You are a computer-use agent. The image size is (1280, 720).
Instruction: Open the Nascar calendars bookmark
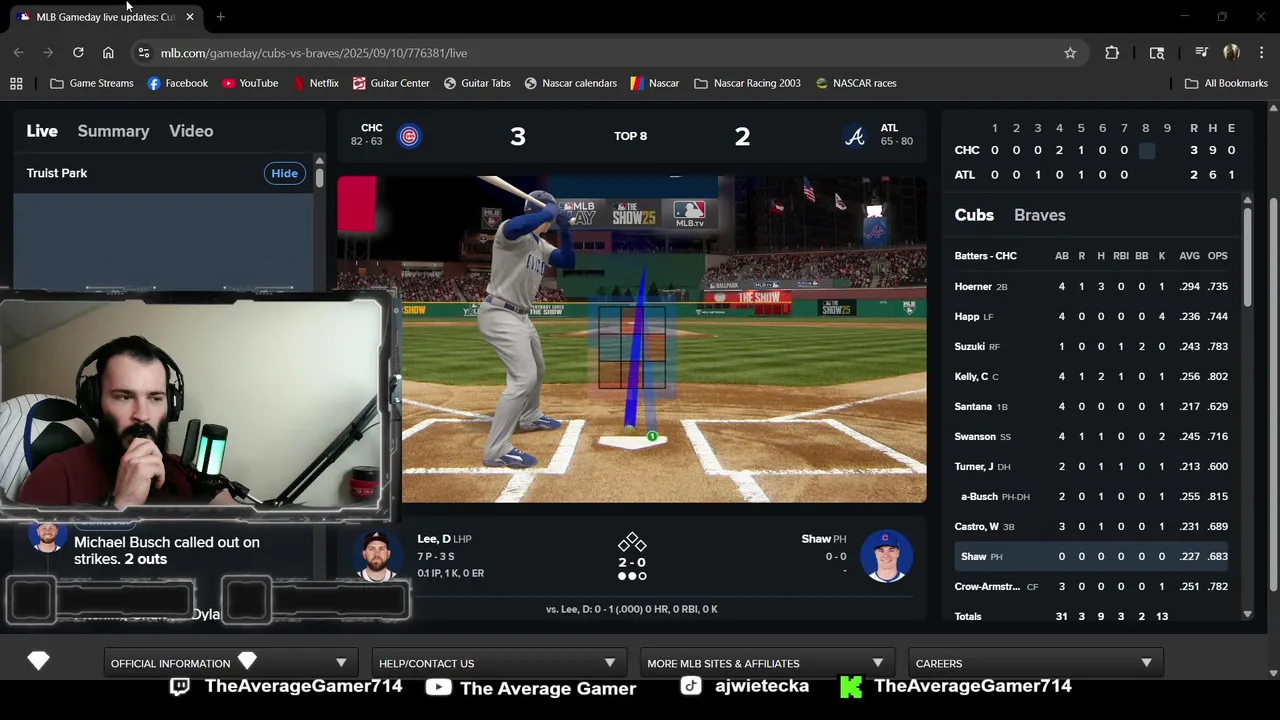coord(571,83)
